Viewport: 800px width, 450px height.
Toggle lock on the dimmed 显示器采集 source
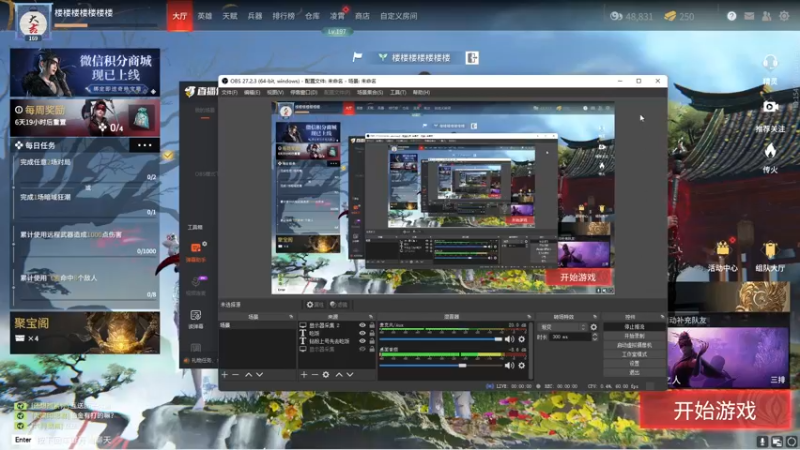[372, 349]
